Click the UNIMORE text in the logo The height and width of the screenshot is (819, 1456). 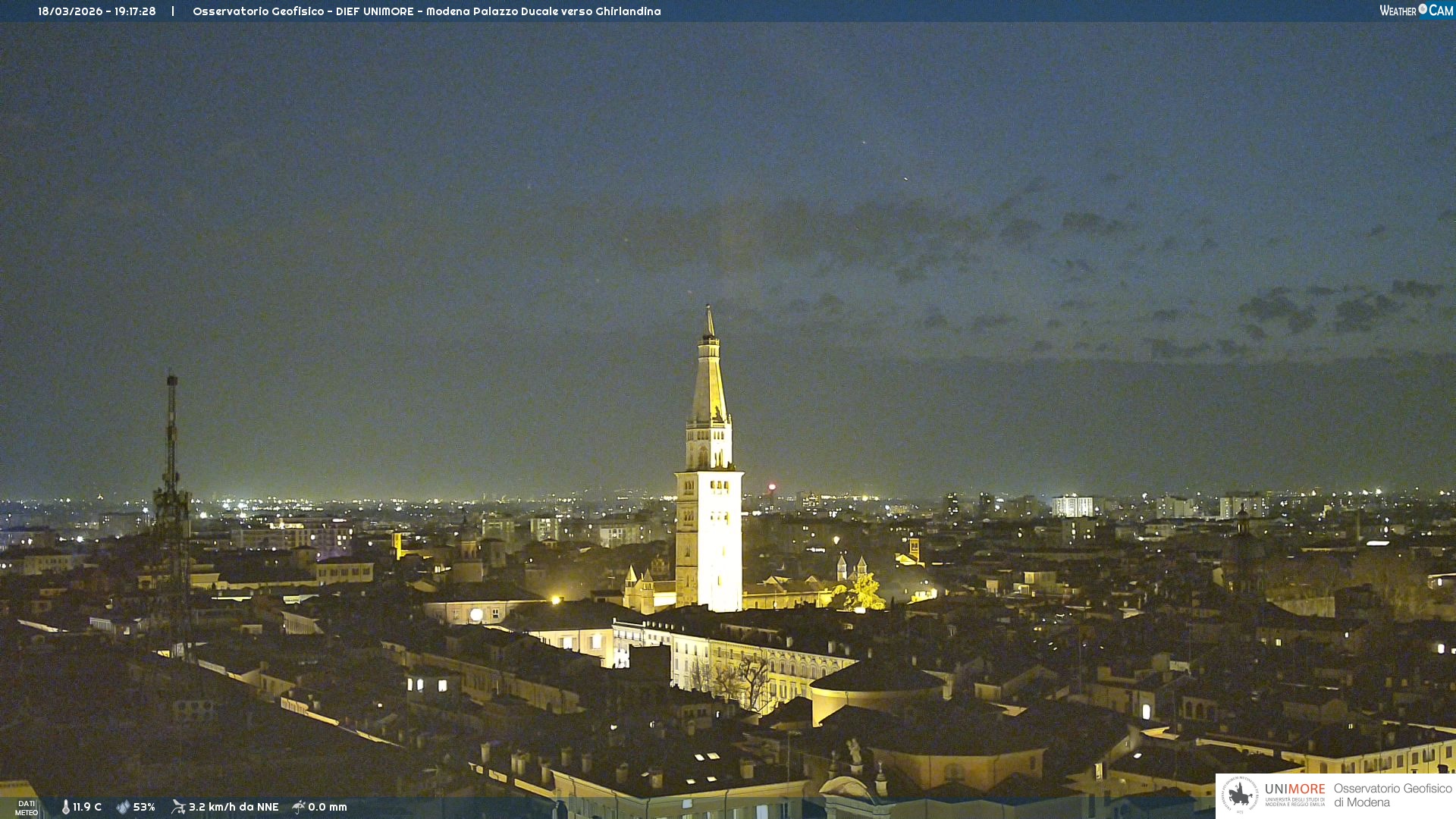click(x=1294, y=789)
